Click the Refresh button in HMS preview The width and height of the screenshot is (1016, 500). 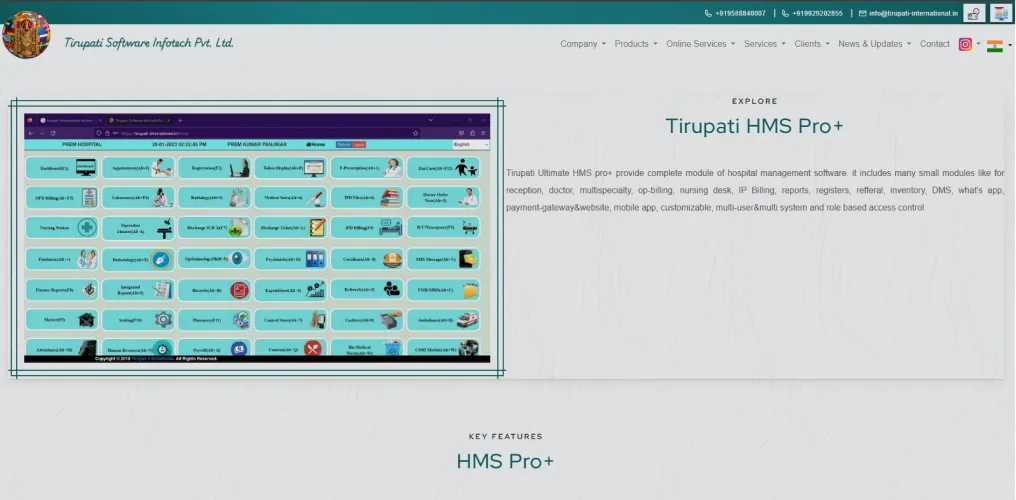[343, 144]
